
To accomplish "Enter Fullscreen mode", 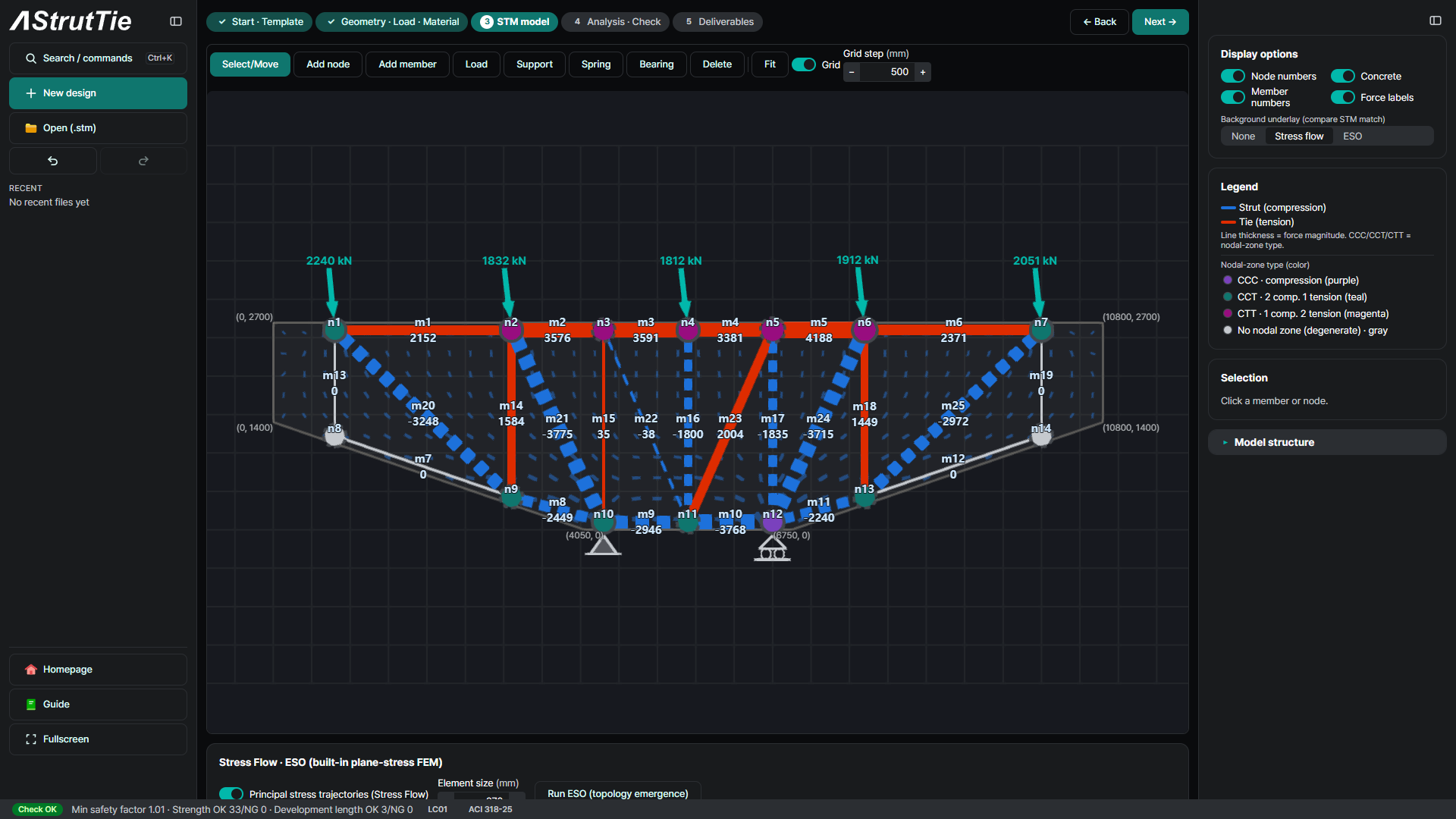I will pos(98,739).
